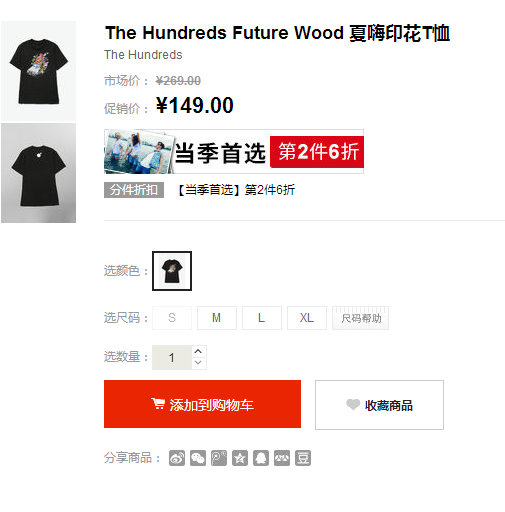The image size is (505, 512).
Task: Share product to Sina Weibo
Action: [x=177, y=458]
